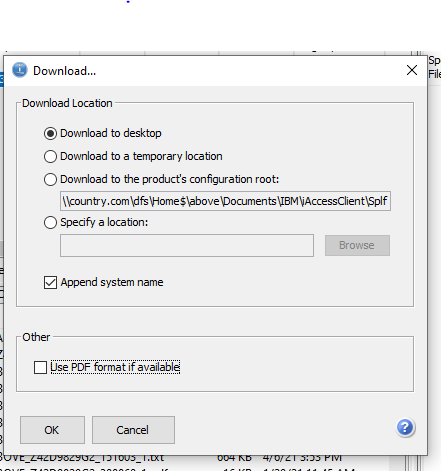Open help with the question mark icon
Screen dimensions: 441x471
coord(405,427)
